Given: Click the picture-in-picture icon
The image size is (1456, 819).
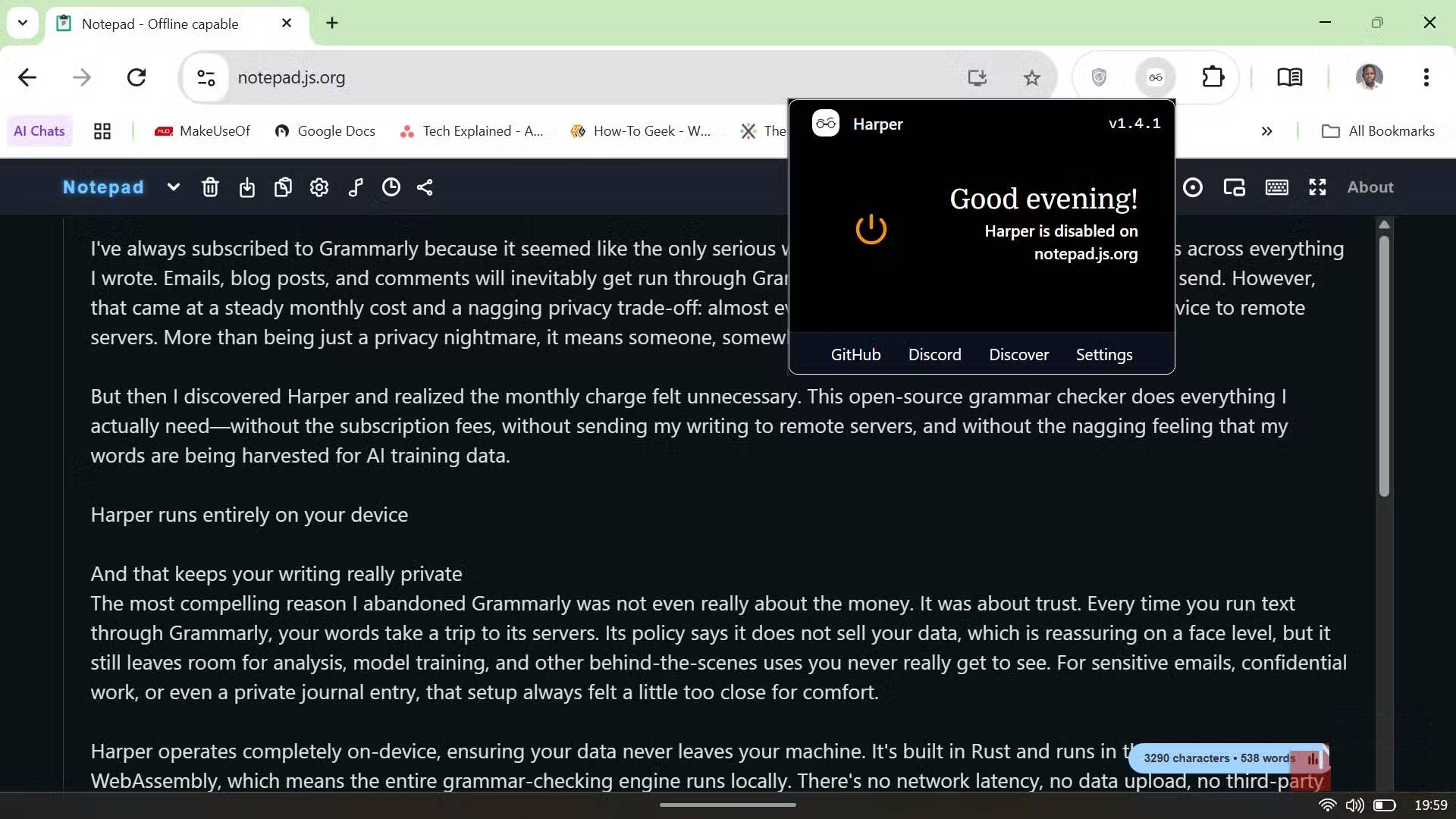Looking at the screenshot, I should pyautogui.click(x=1234, y=187).
